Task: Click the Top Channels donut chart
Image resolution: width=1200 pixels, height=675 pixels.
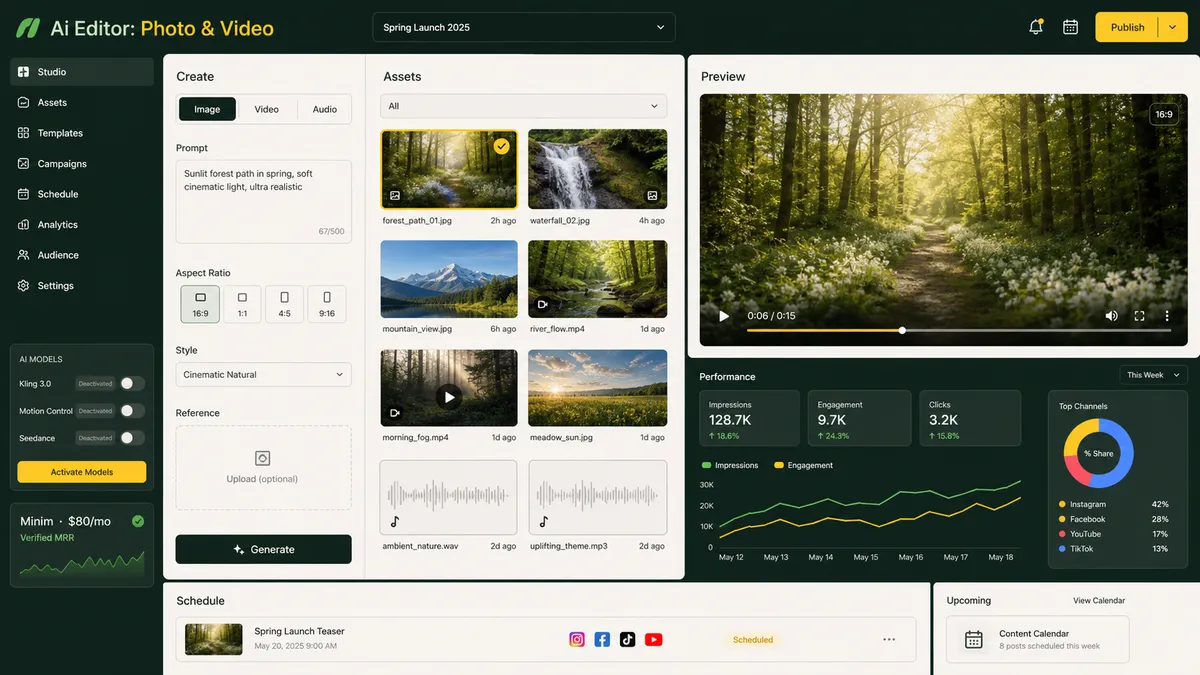Action: tap(1098, 453)
